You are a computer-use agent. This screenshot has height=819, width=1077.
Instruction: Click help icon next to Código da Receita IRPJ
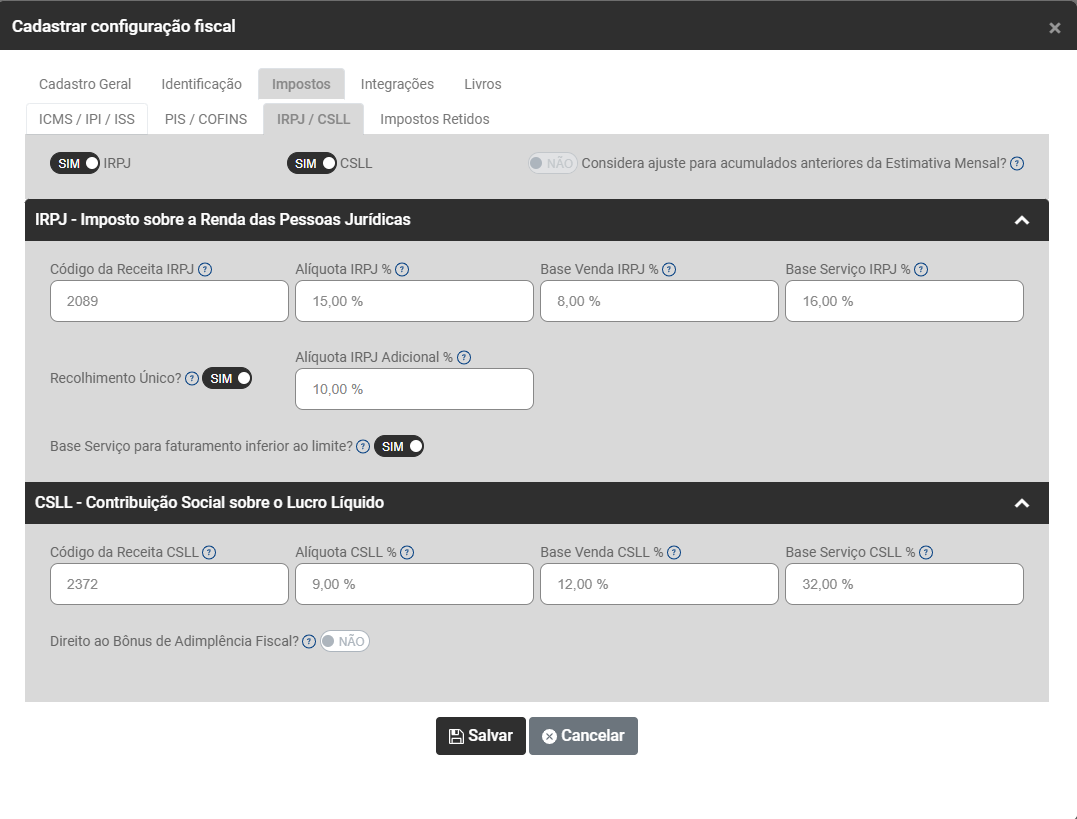(x=205, y=270)
